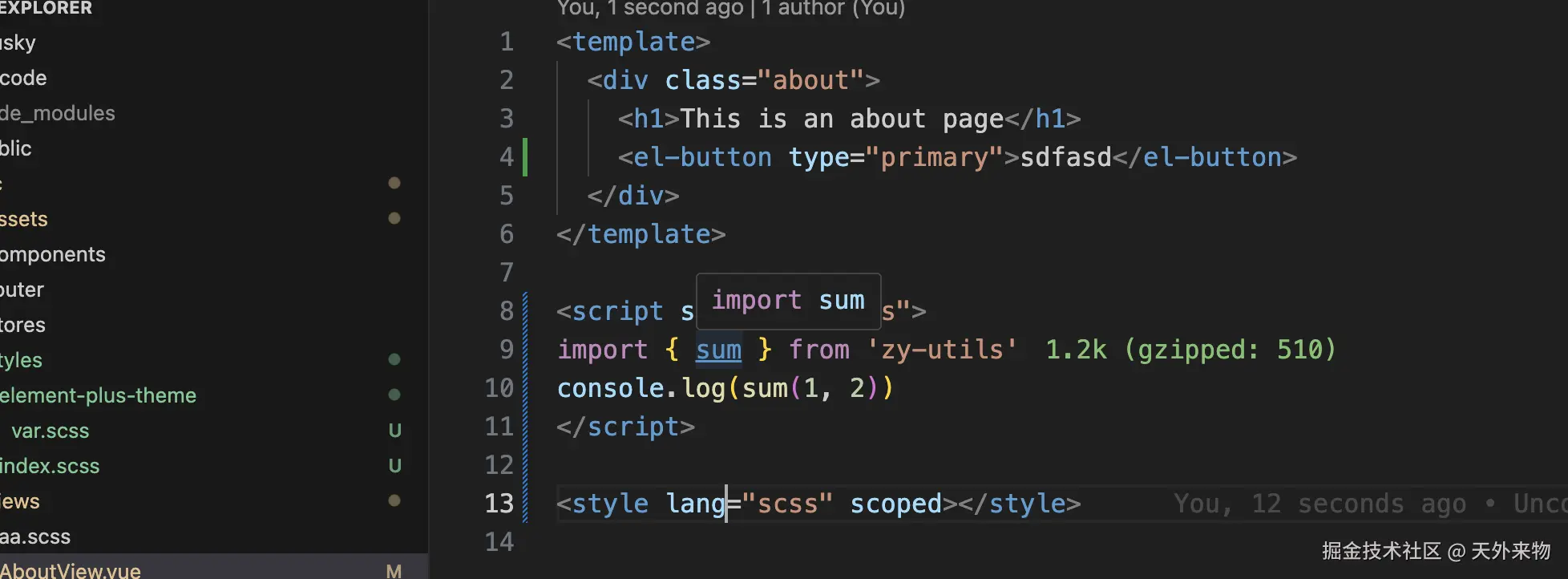The image size is (1568, 579).
Task: Click line number 13 in the gutter
Action: point(499,504)
